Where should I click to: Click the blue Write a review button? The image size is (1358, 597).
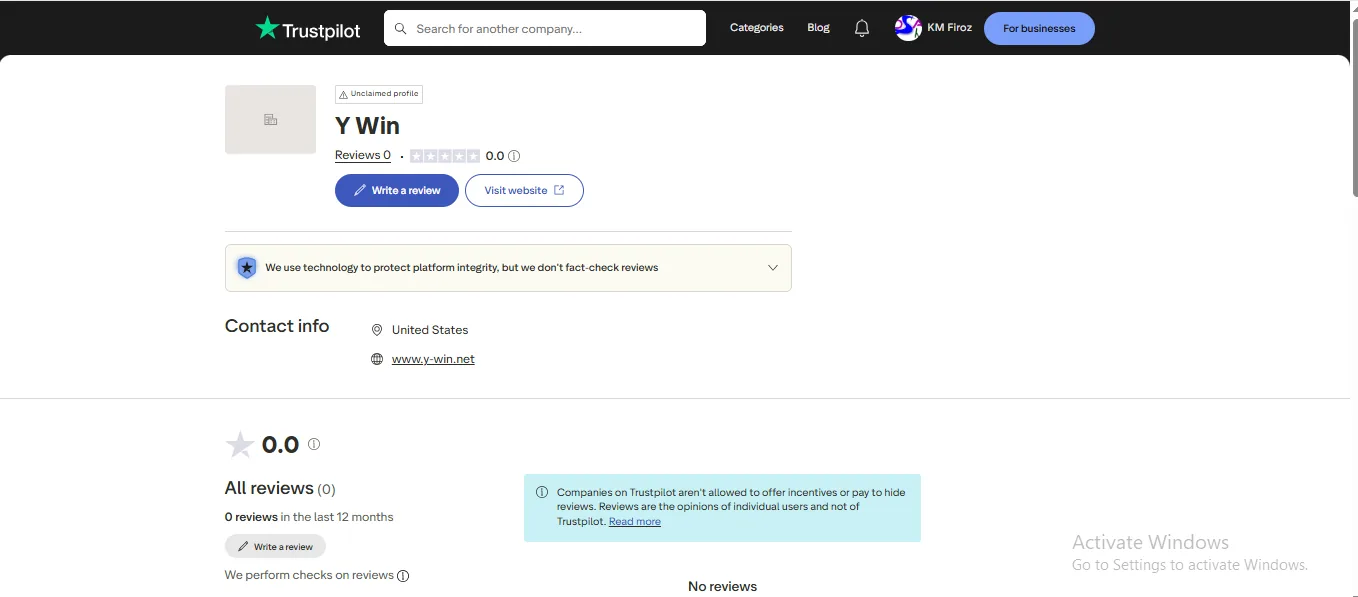(x=397, y=190)
